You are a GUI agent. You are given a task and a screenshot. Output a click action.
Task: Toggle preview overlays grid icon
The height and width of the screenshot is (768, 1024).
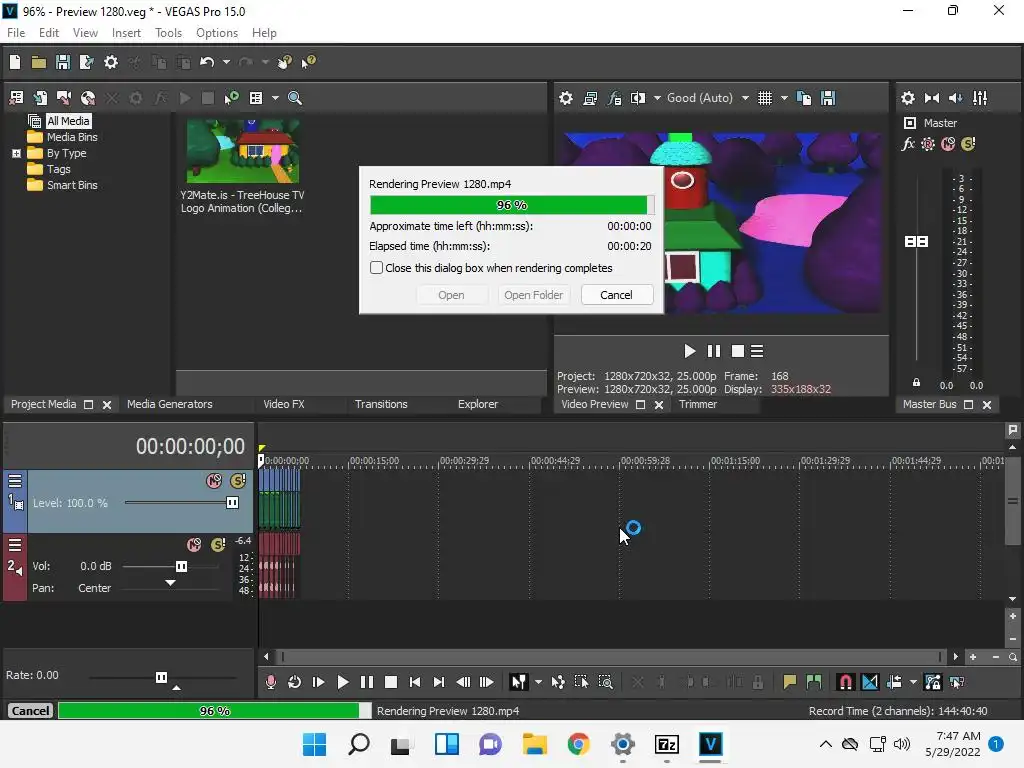(765, 98)
